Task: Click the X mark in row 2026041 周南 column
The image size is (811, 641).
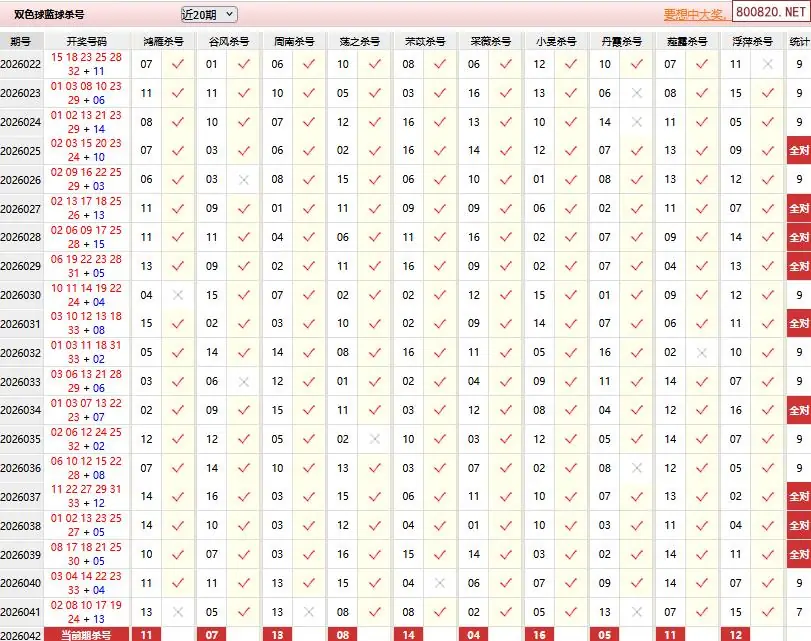Action: point(309,612)
